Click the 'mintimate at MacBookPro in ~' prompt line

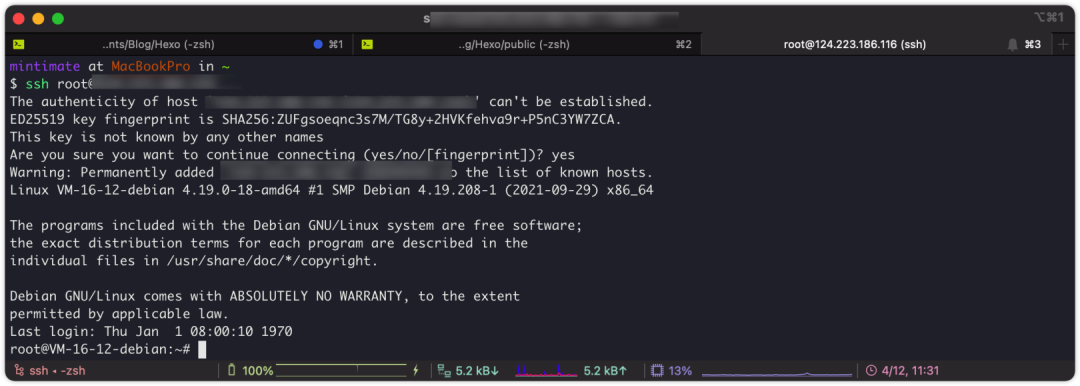pyautogui.click(x=119, y=67)
